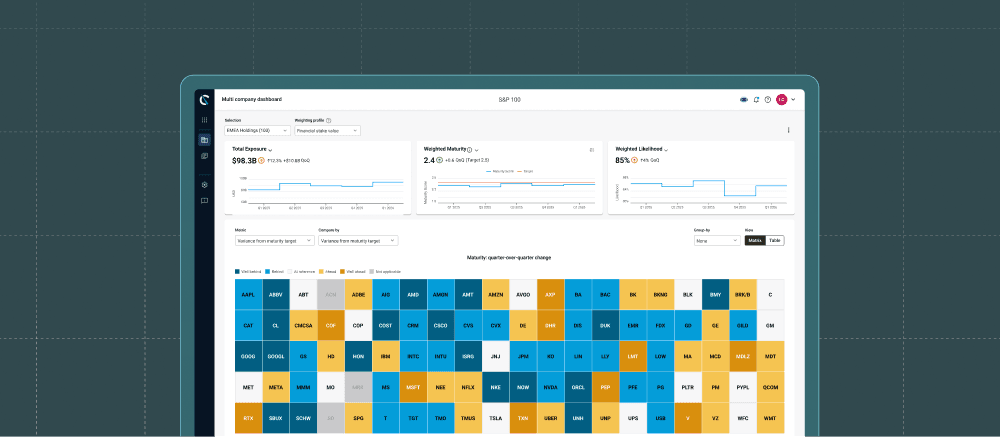Click the blue badge icon in the header
The width and height of the screenshot is (1000, 437).
tap(744, 100)
